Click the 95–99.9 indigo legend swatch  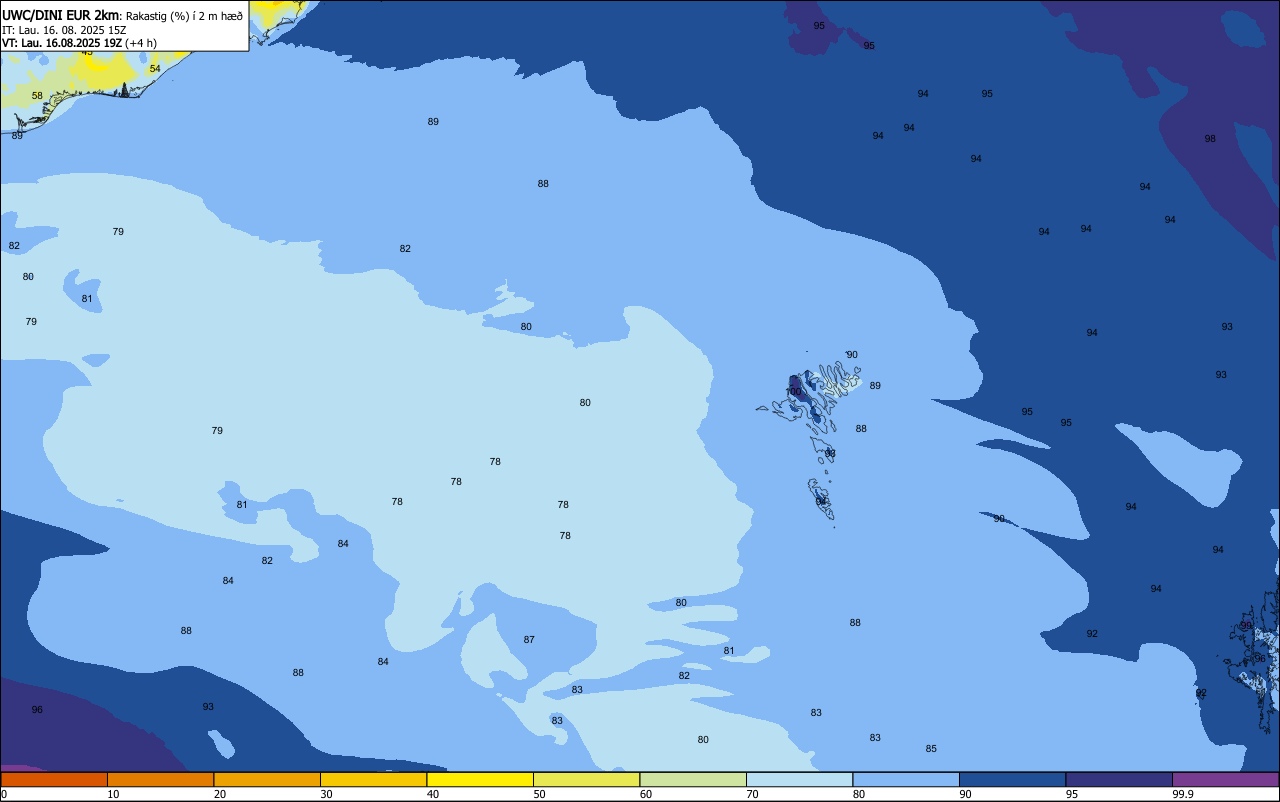1119,779
